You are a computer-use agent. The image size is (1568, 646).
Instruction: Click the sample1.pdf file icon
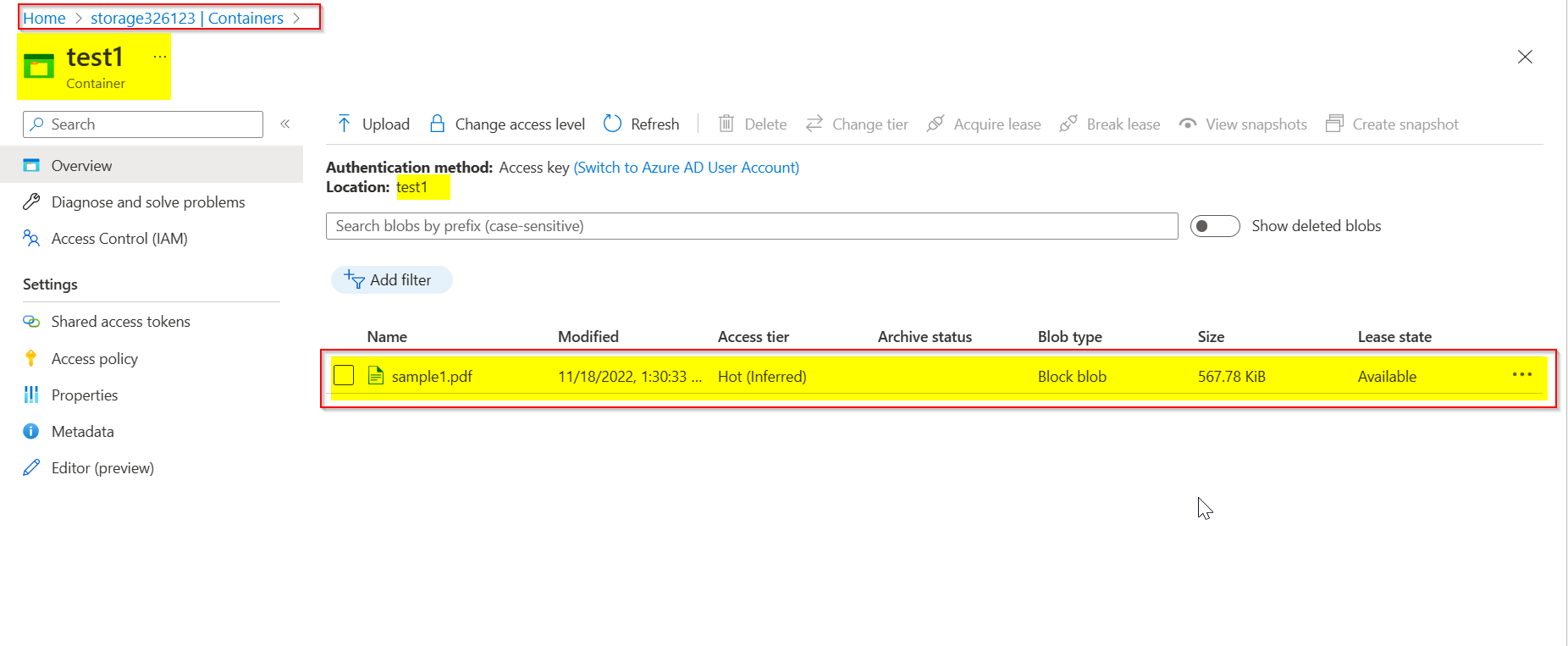click(376, 375)
